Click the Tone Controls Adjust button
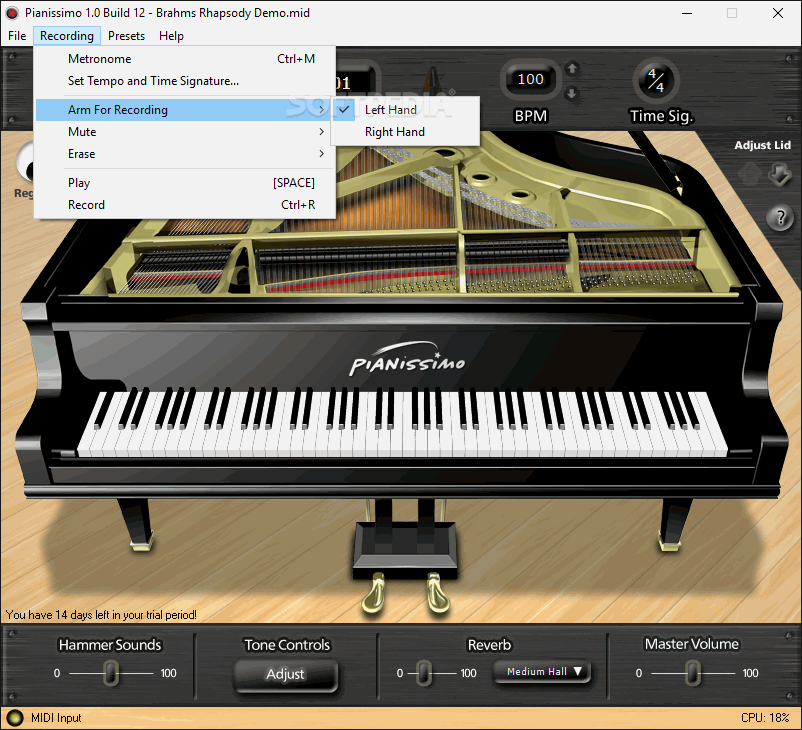Image resolution: width=802 pixels, height=730 pixels. click(285, 674)
